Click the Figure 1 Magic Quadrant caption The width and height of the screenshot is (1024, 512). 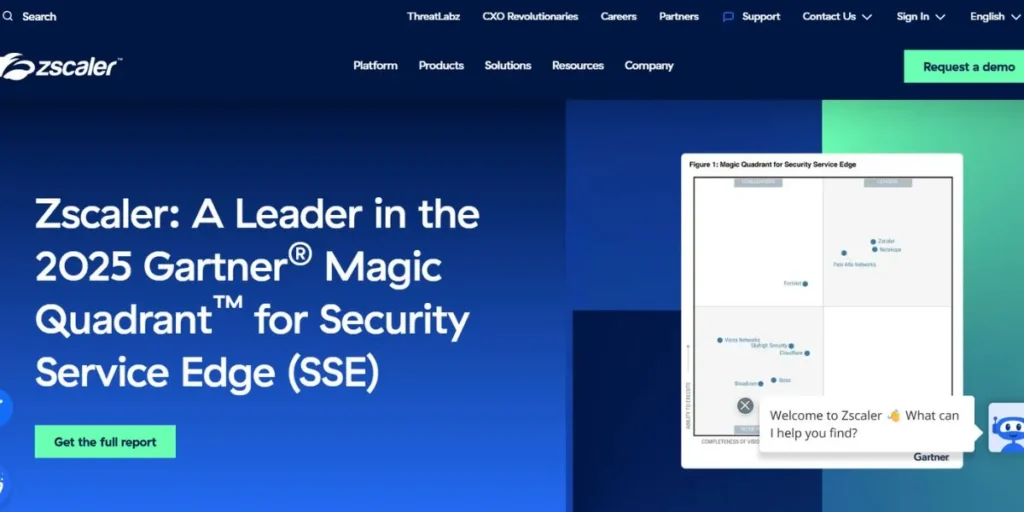click(773, 165)
